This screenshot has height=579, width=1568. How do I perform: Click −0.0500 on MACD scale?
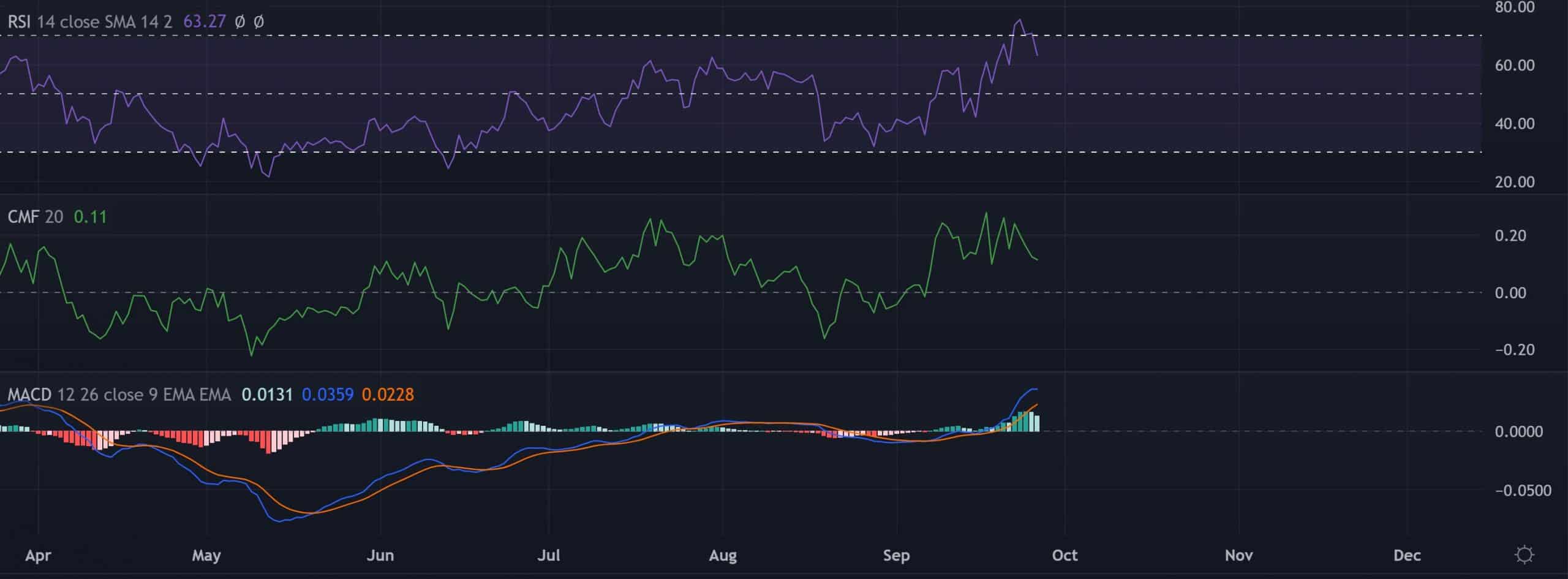[x=1523, y=491]
